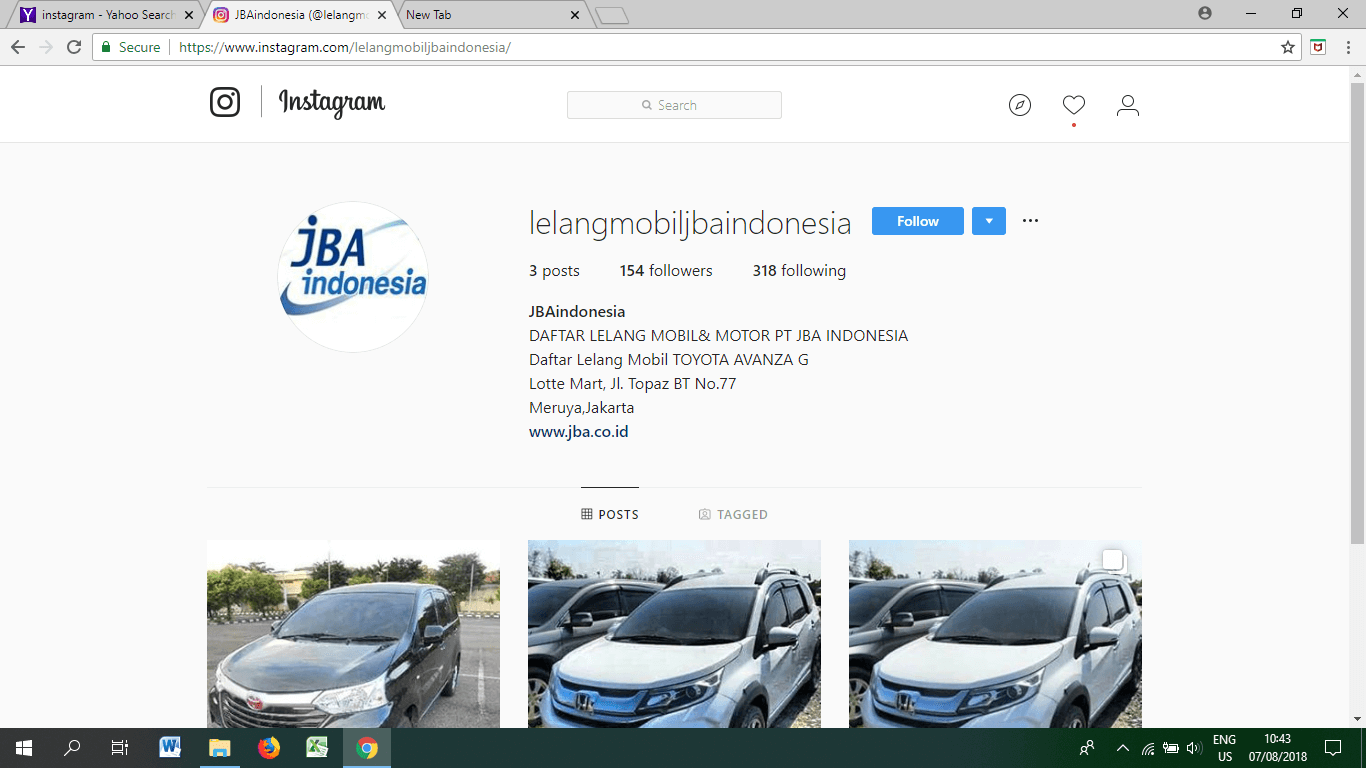Switch to the TAGGED tab
This screenshot has width=1366, height=768.
point(733,514)
